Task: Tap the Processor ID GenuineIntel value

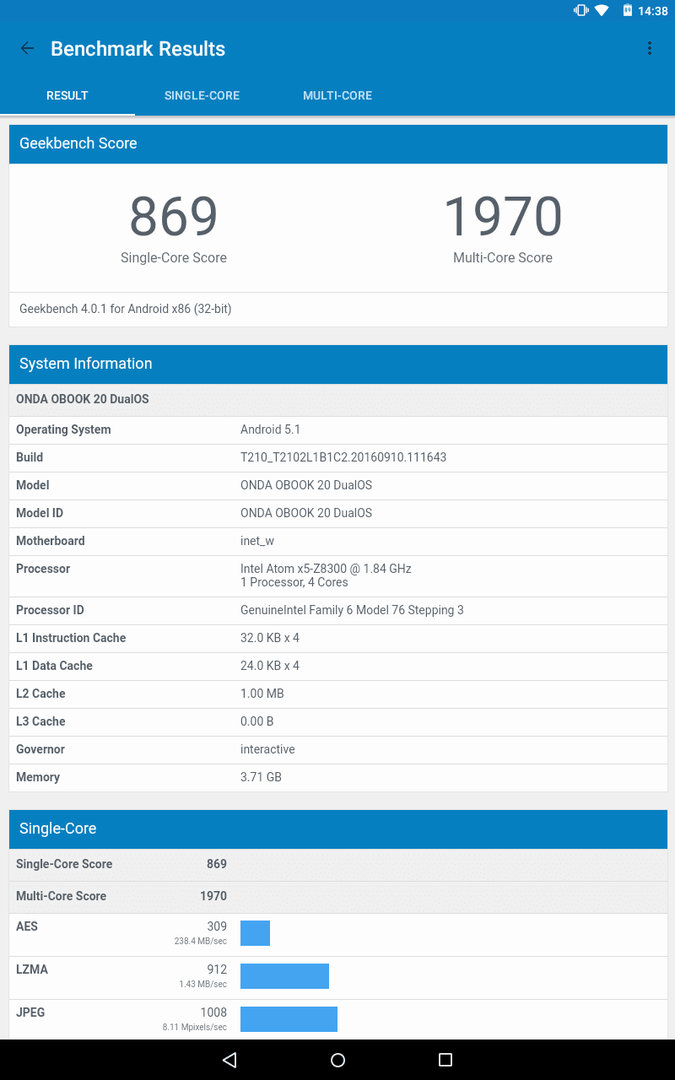Action: click(351, 610)
